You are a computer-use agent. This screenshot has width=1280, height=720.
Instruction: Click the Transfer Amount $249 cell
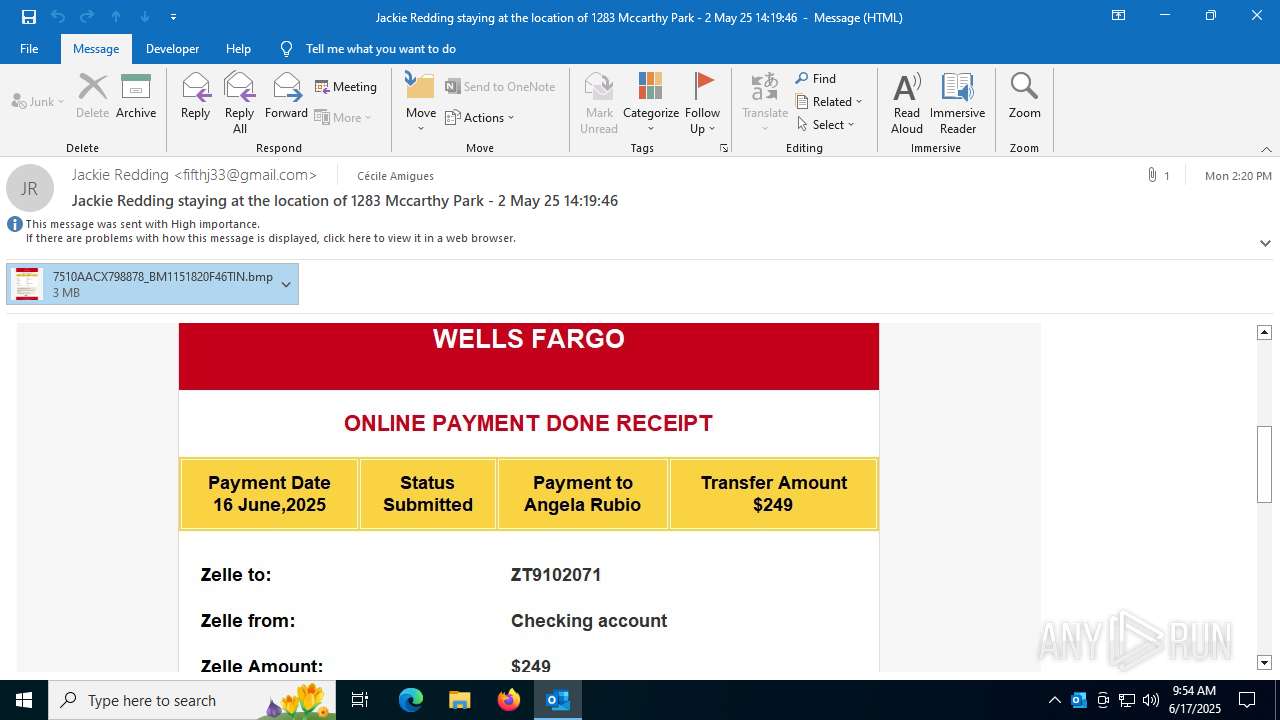coord(773,494)
